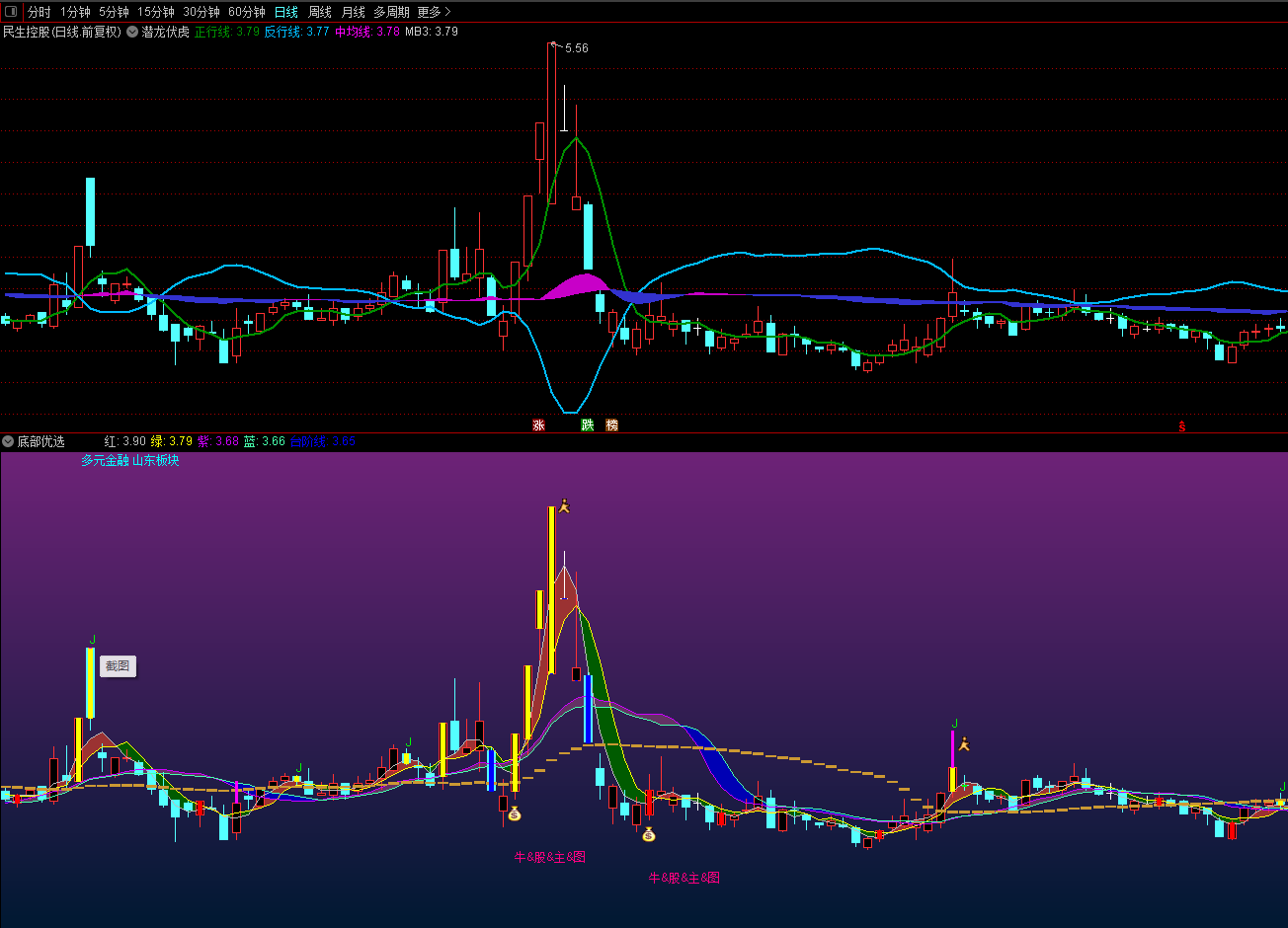Viewport: 1288px width, 928px height.
Task: Click the 底部优选 indicator name
Action: pyautogui.click(x=41, y=441)
